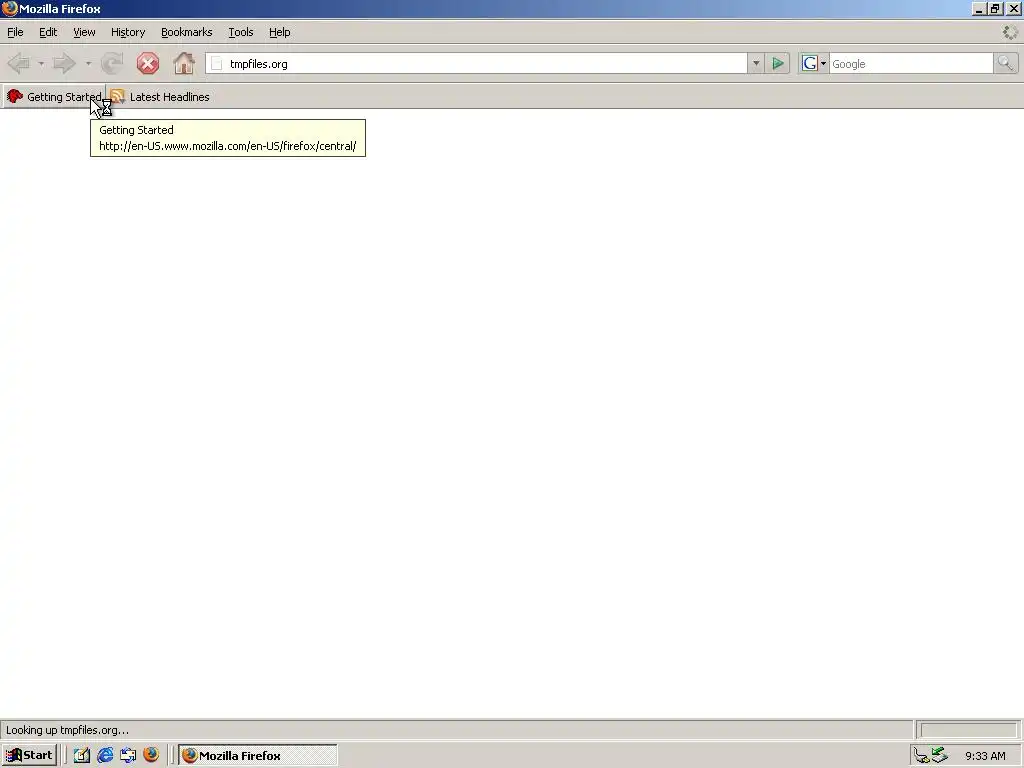Launch Firefox from the quick launch bar

(151, 756)
